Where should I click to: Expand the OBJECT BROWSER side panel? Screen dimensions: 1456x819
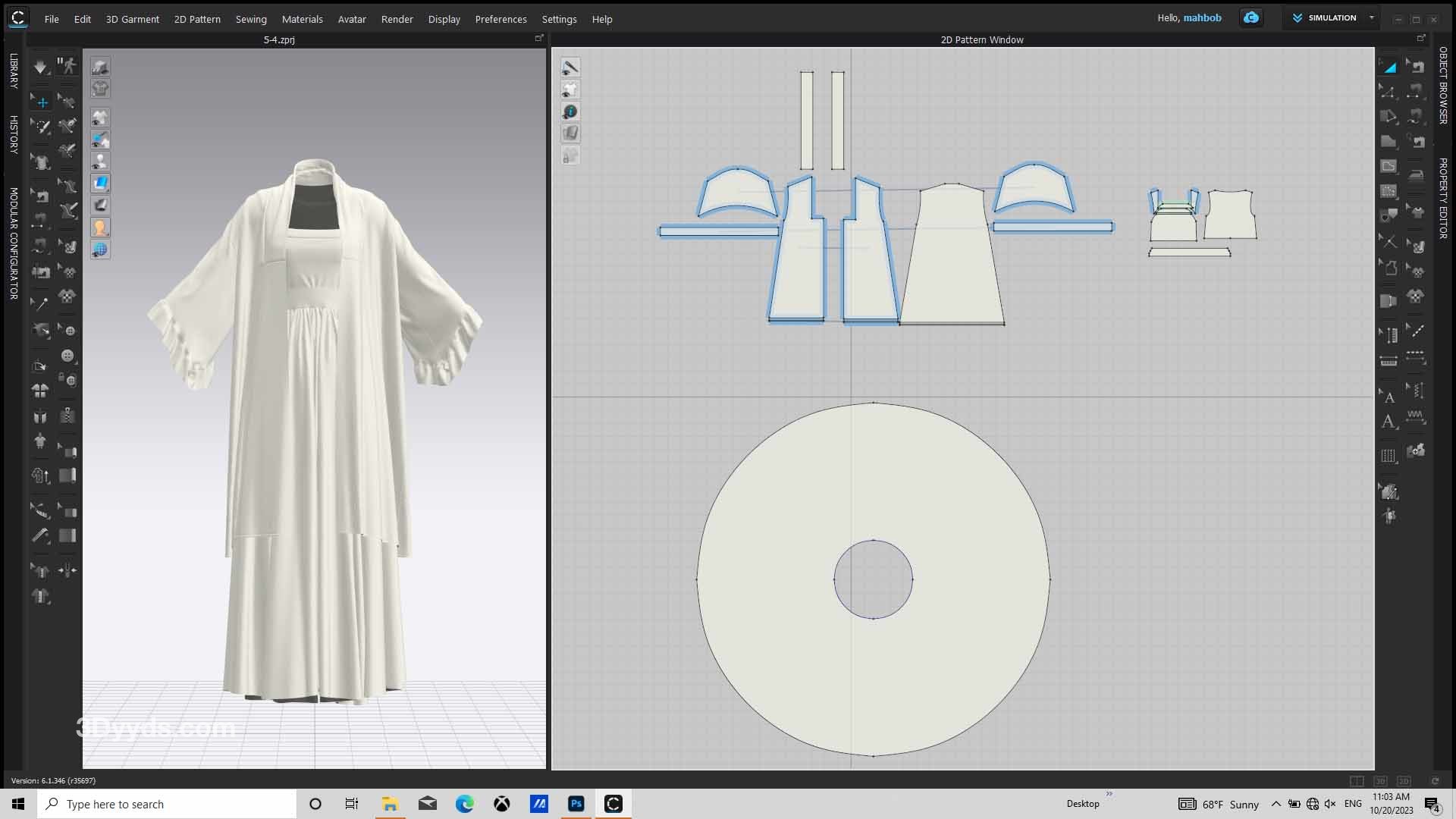pyautogui.click(x=1443, y=85)
